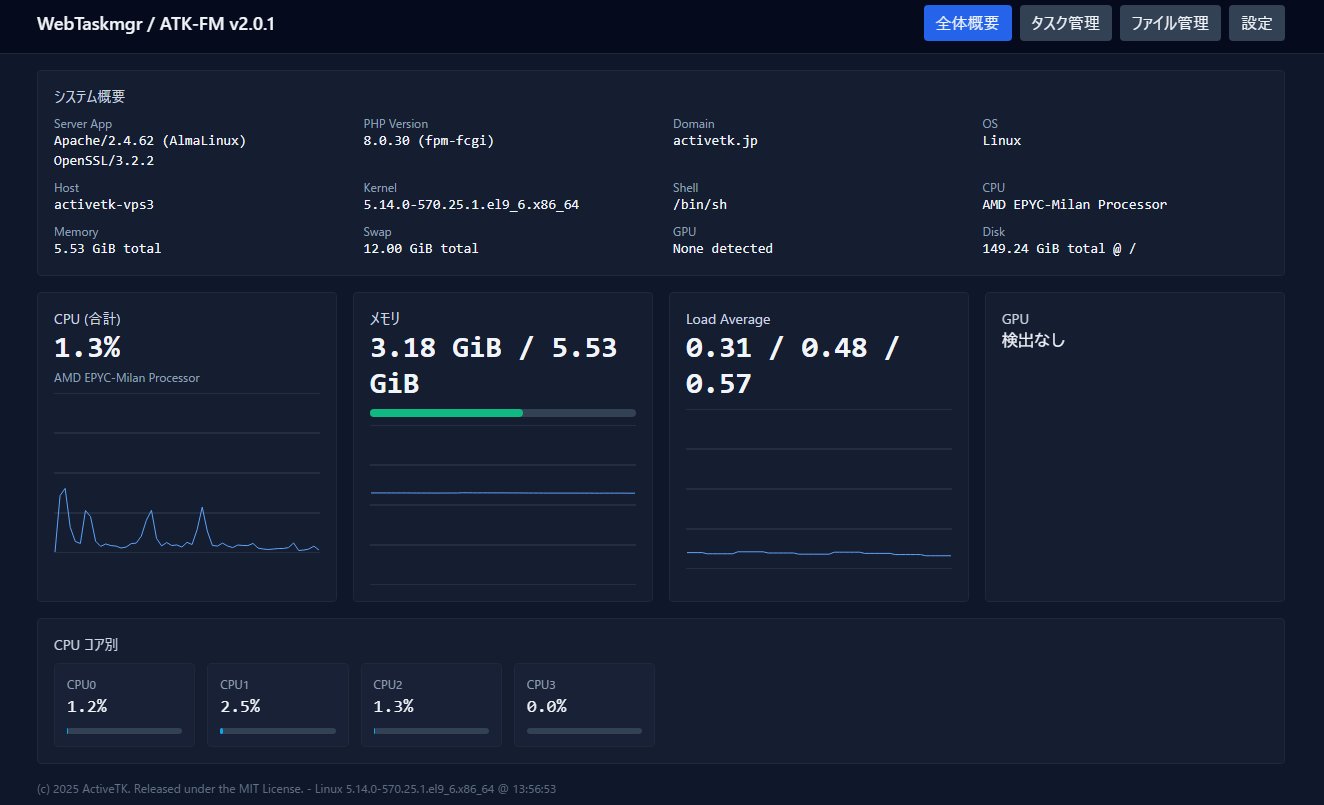Open ファイル管理 file manager
This screenshot has height=805, width=1324.
[x=1170, y=23]
